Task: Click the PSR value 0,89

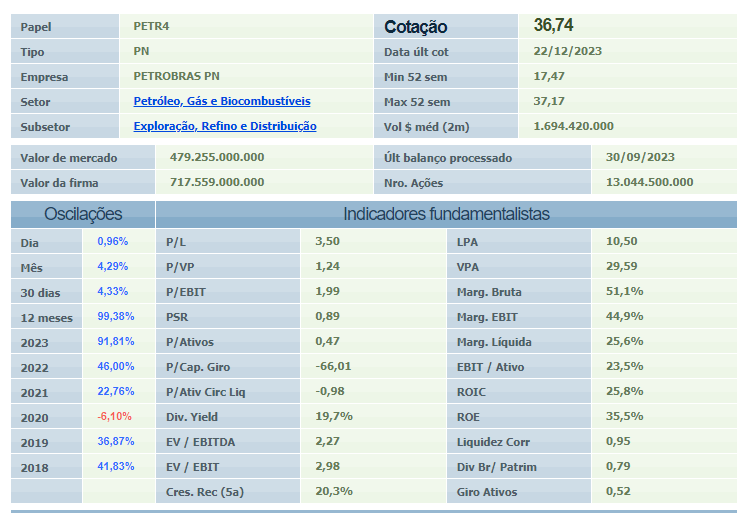Action: click(x=327, y=316)
